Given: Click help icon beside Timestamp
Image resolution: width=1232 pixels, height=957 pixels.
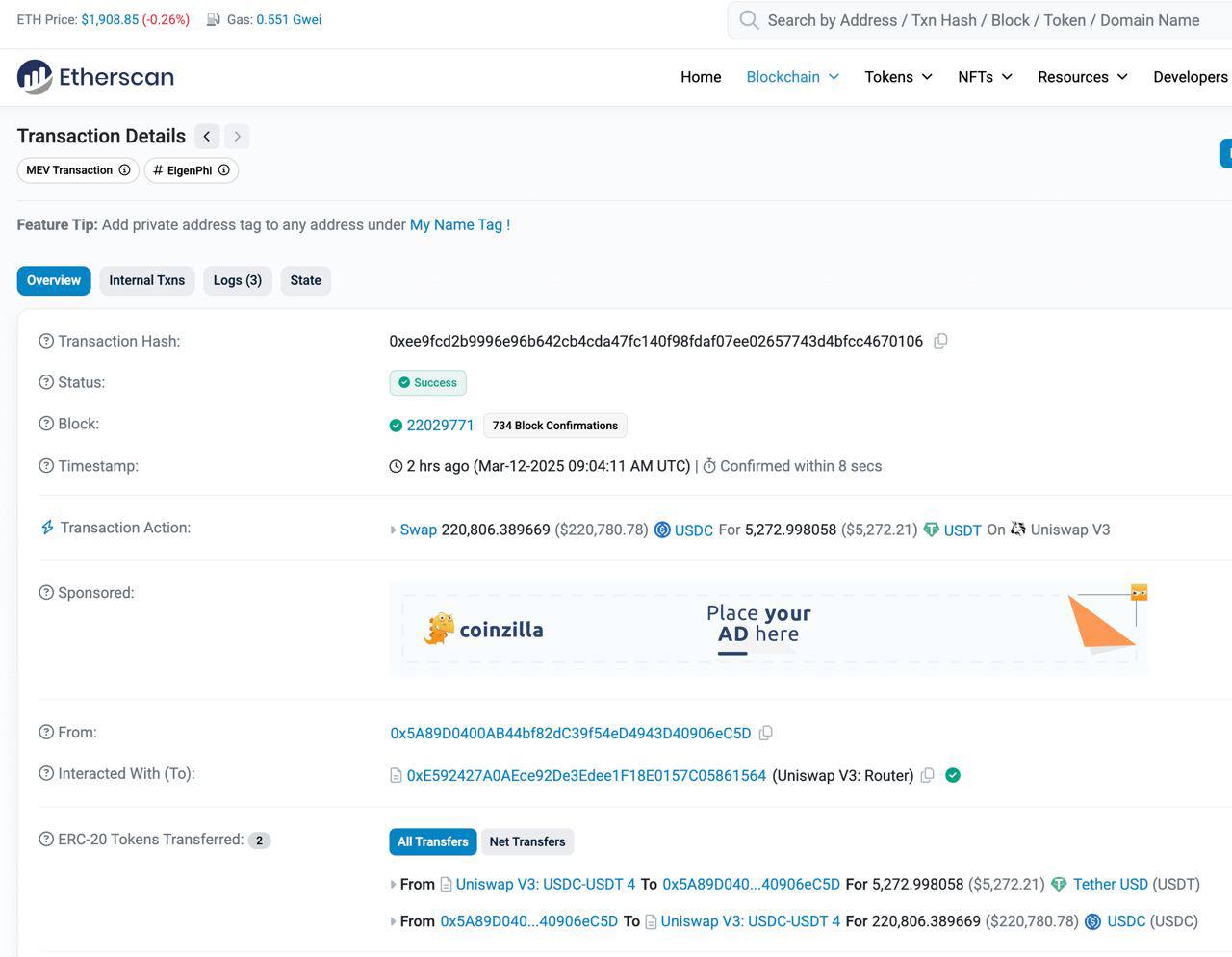Looking at the screenshot, I should 46,466.
